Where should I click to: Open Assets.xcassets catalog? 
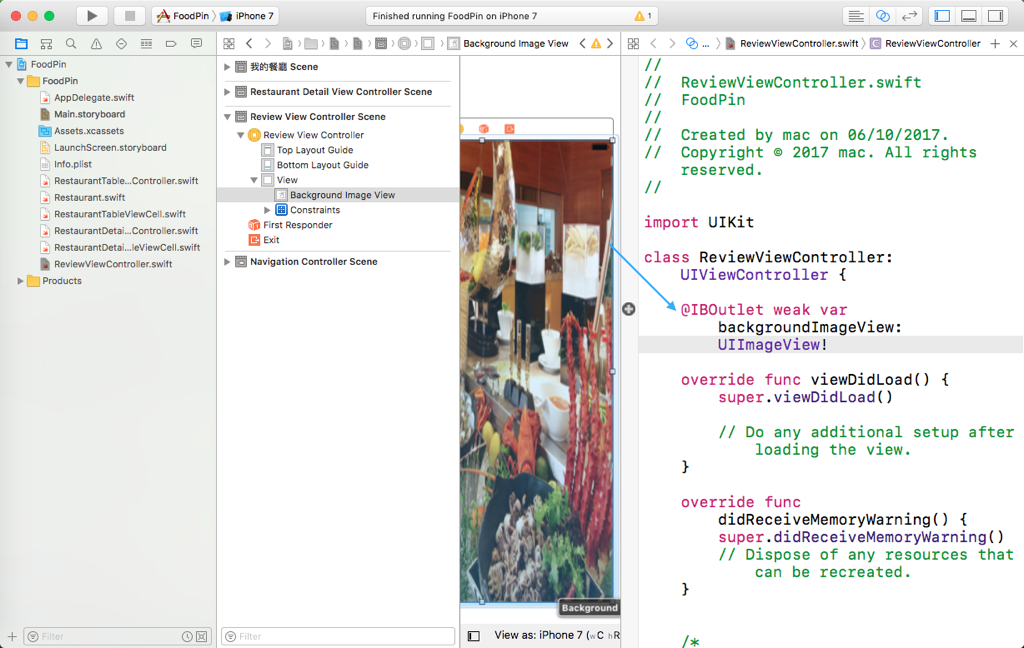tap(89, 131)
